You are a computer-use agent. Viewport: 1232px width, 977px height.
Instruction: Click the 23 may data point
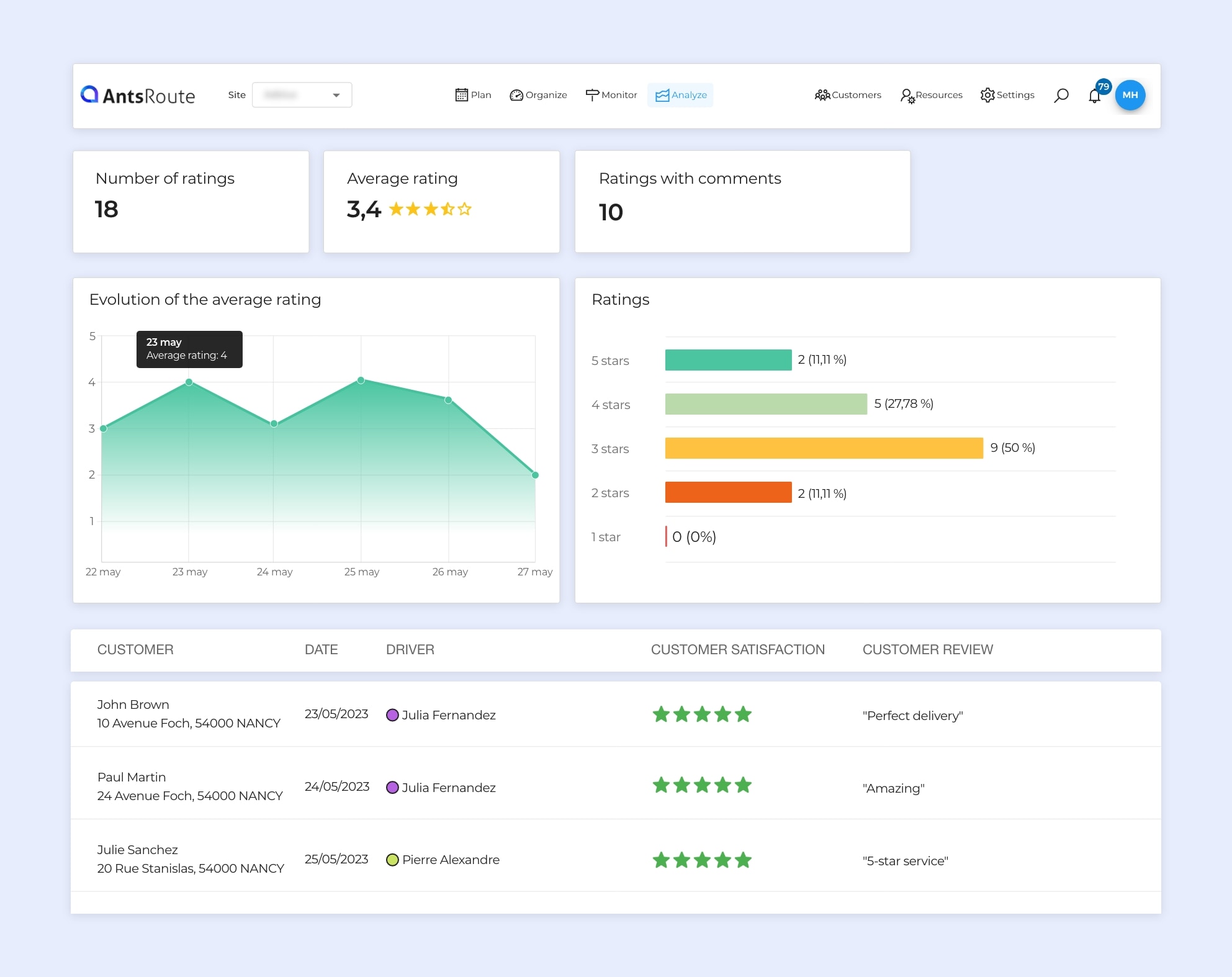click(x=189, y=382)
